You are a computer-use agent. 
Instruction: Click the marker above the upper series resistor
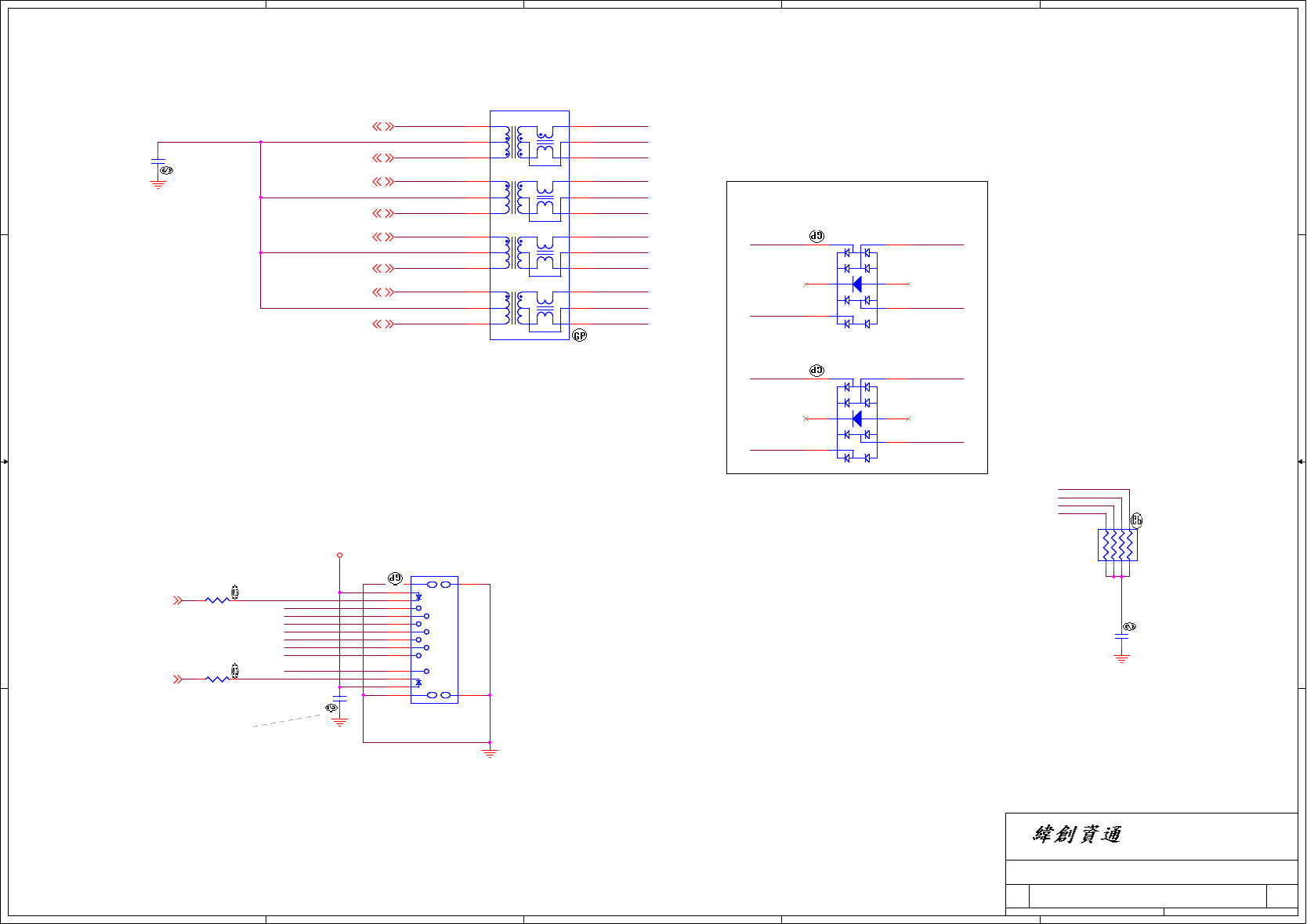pyautogui.click(x=235, y=591)
